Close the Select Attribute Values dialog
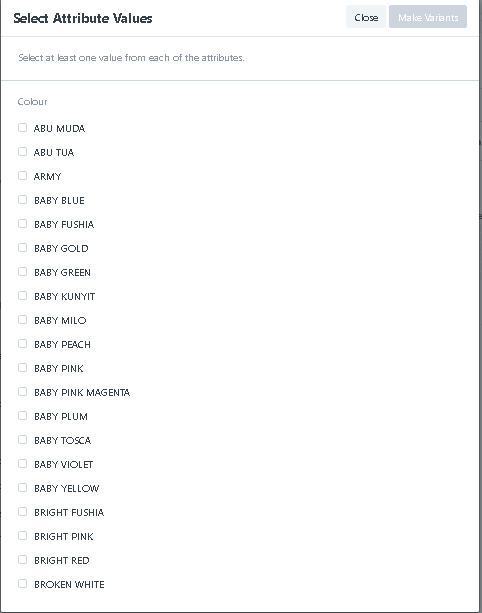The width and height of the screenshot is (482, 613). coord(366,17)
